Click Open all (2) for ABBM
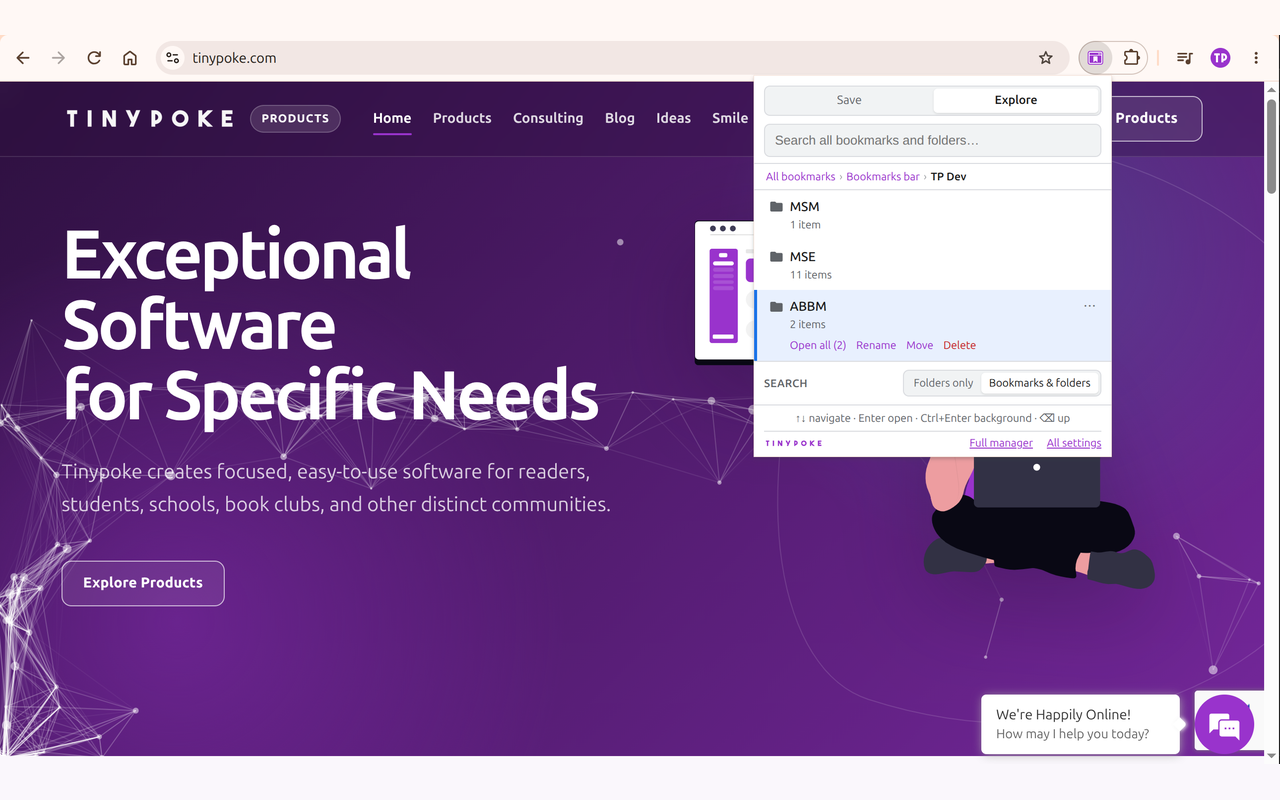The width and height of the screenshot is (1280, 800). (x=818, y=345)
